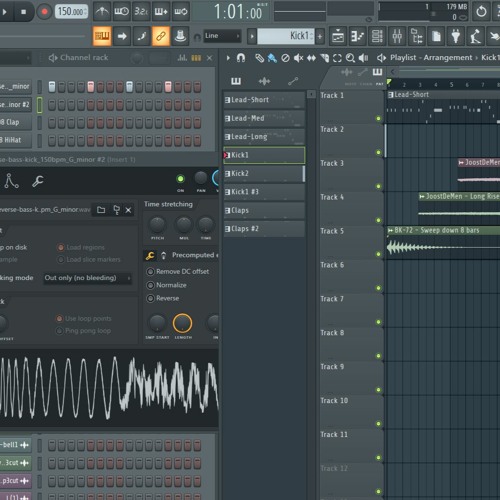Click the record button in transport
Image resolution: width=500 pixels, height=500 pixels.
click(x=44, y=12)
